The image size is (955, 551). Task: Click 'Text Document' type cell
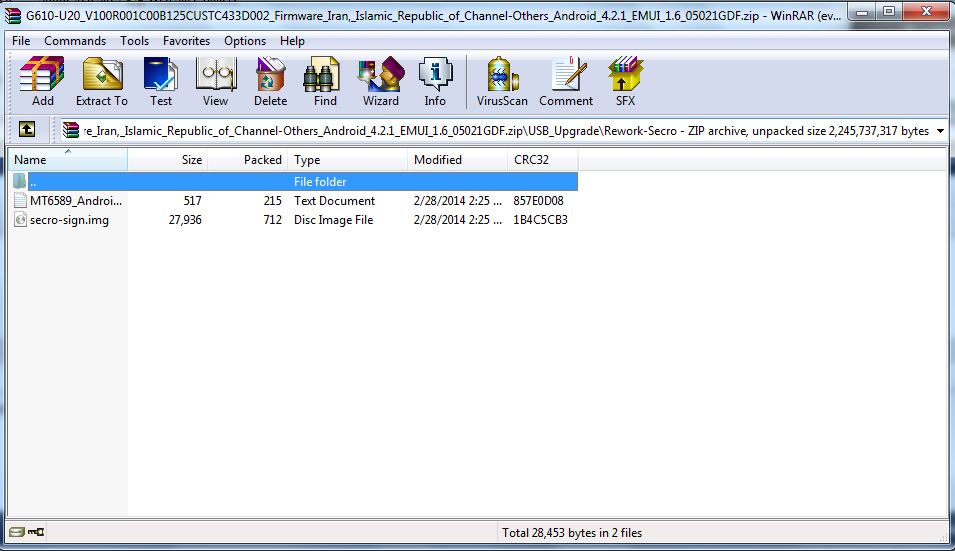[x=334, y=200]
